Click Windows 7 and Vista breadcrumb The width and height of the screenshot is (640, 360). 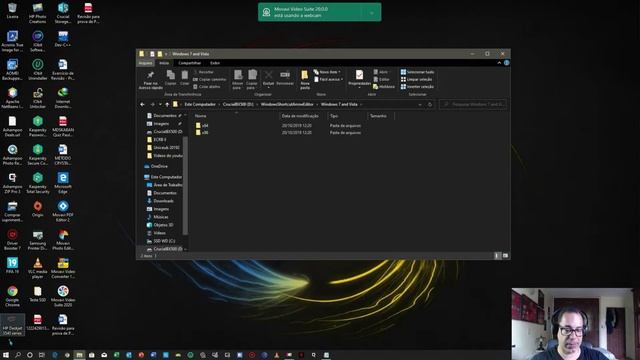click(339, 104)
